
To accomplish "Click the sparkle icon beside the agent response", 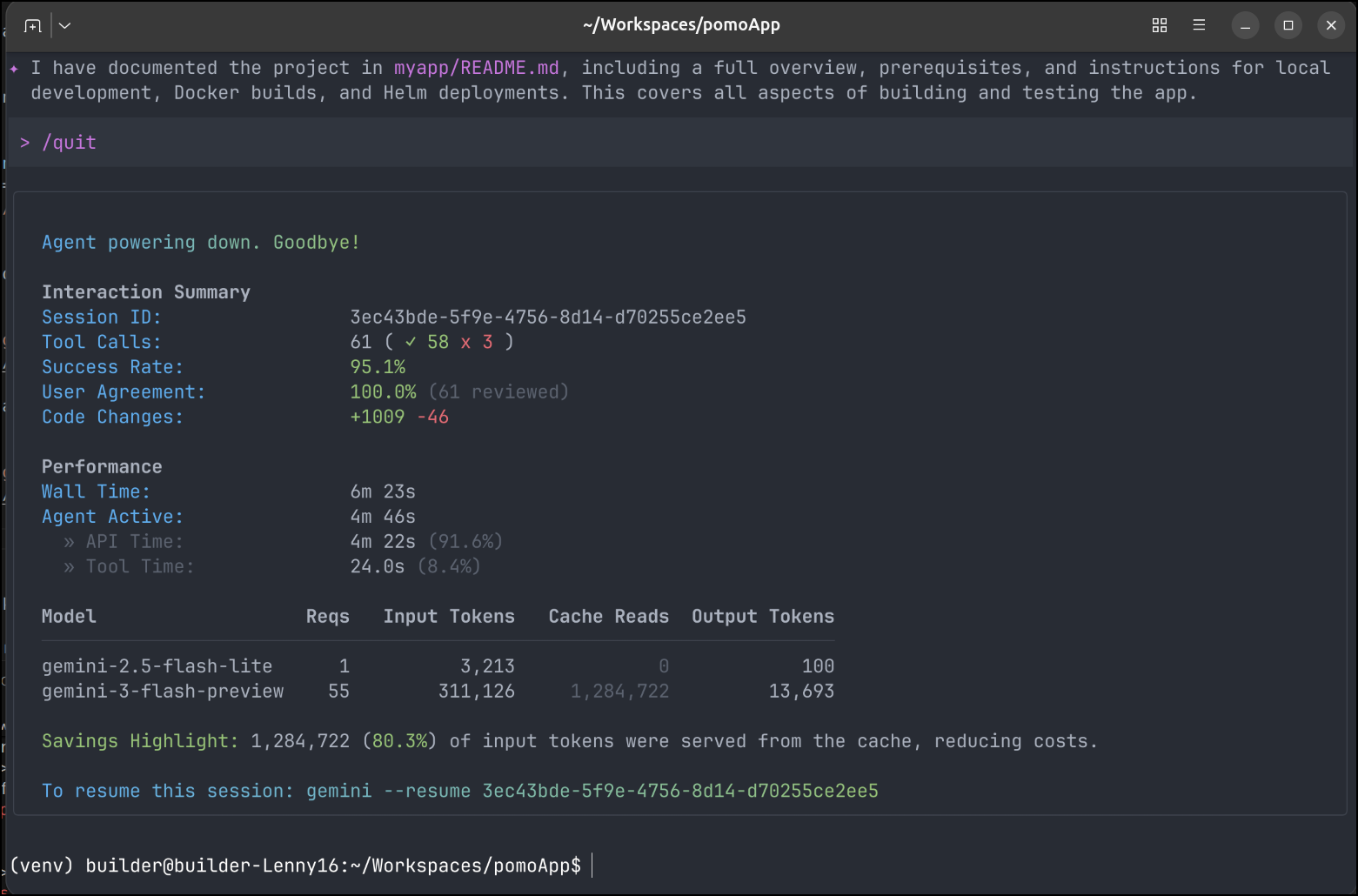I will [x=14, y=69].
